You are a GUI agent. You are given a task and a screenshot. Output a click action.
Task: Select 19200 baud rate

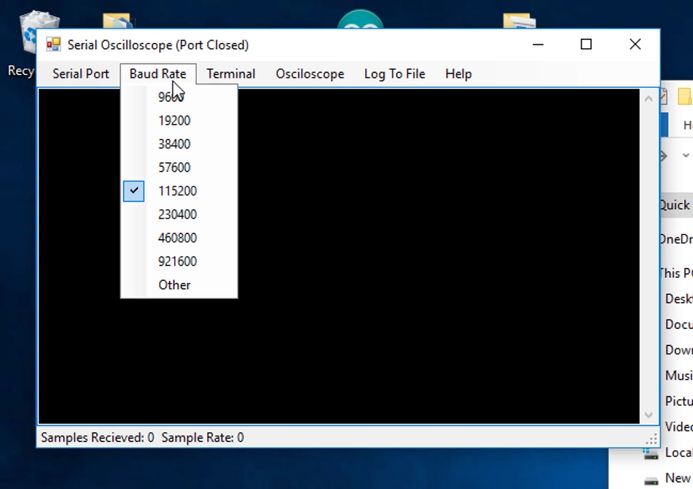click(179, 121)
